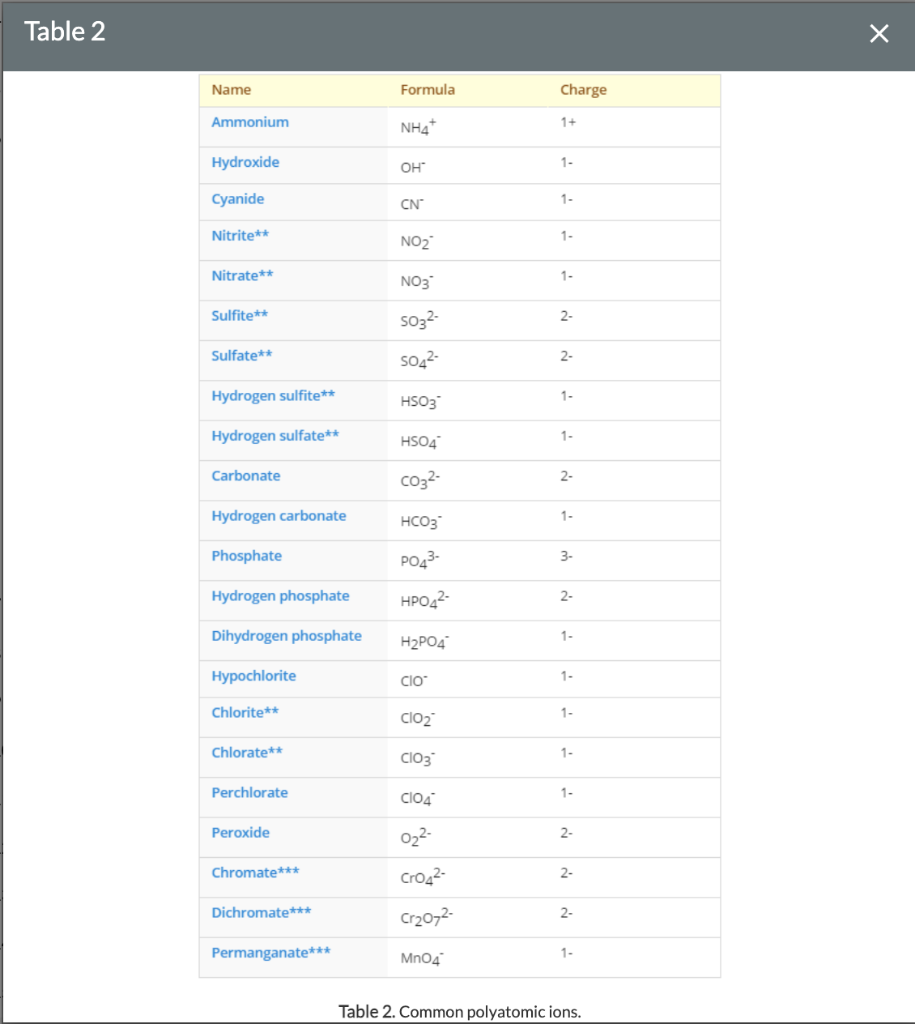Open the Sulfite** entry link
915x1024 pixels.
(239, 315)
